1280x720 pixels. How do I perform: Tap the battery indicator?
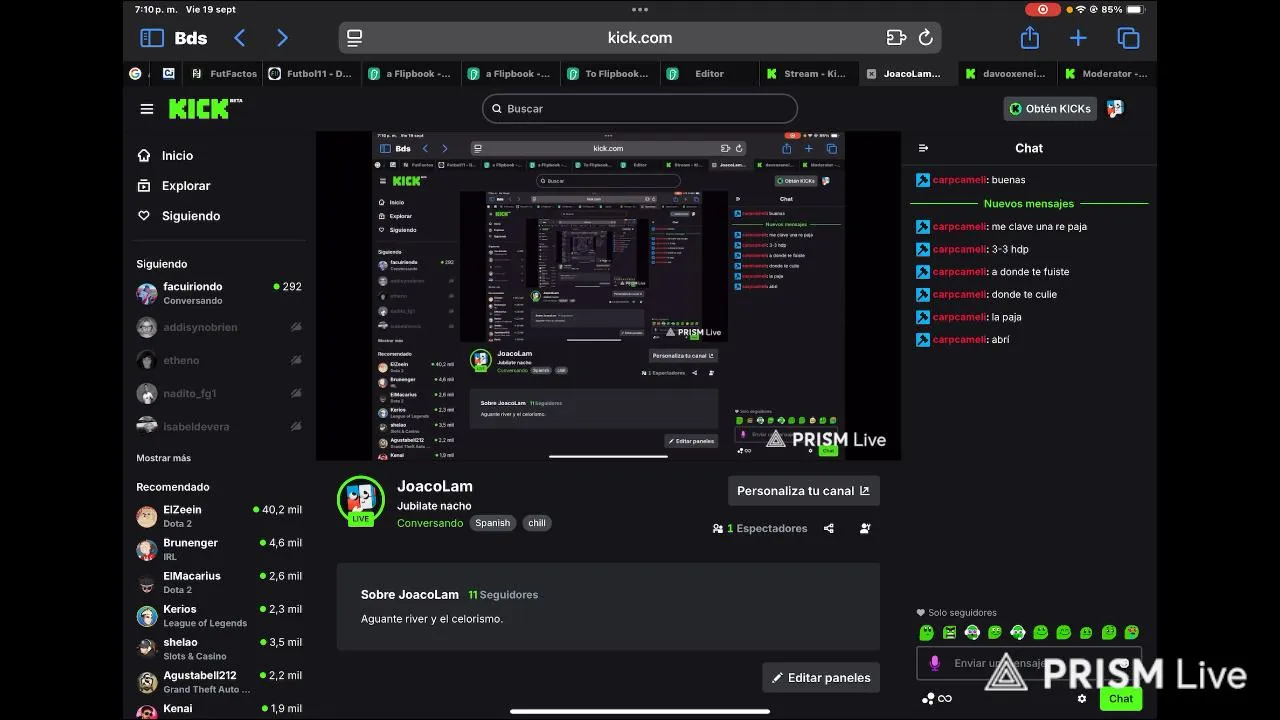click(1137, 9)
